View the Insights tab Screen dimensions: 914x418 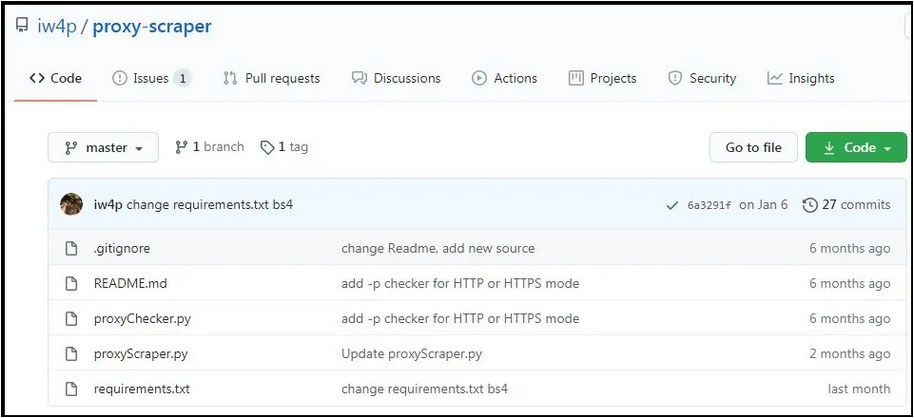click(801, 78)
